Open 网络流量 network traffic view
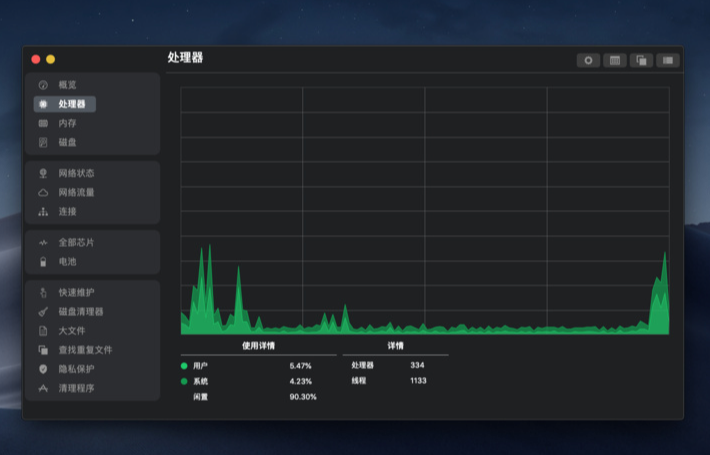 [76, 192]
